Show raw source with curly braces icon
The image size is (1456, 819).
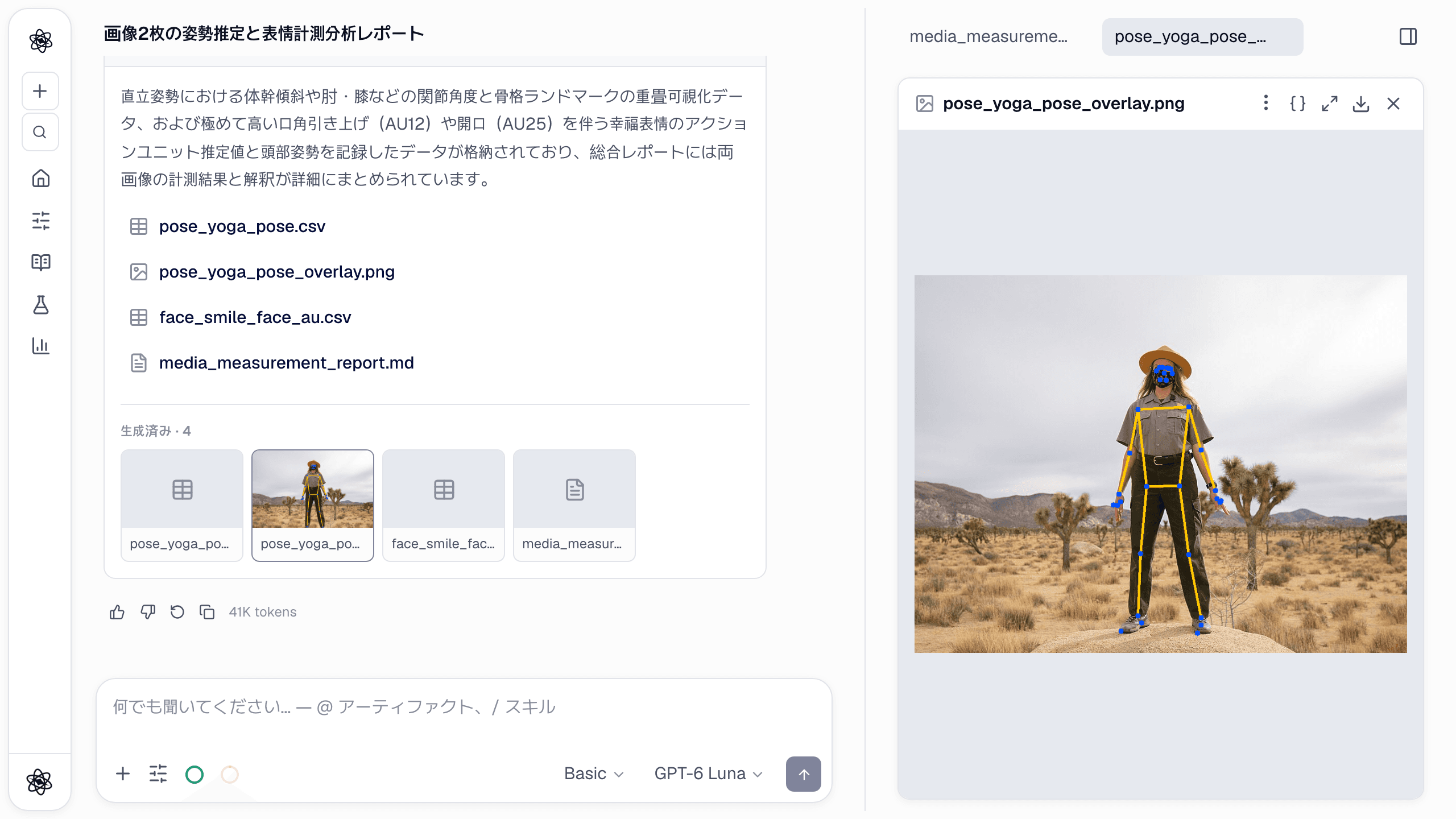pos(1298,104)
